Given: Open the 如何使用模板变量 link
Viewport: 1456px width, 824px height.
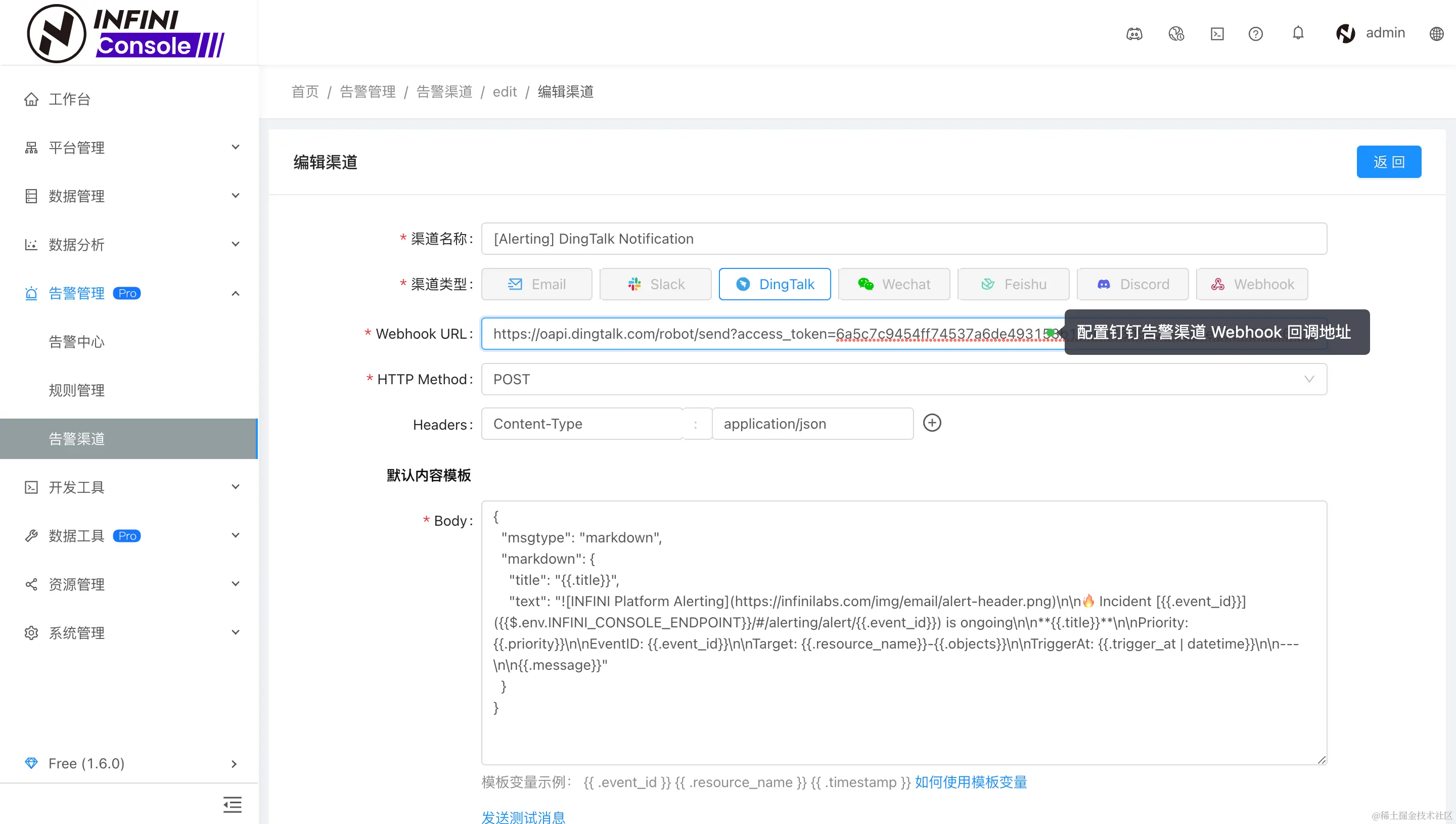Looking at the screenshot, I should (x=971, y=782).
